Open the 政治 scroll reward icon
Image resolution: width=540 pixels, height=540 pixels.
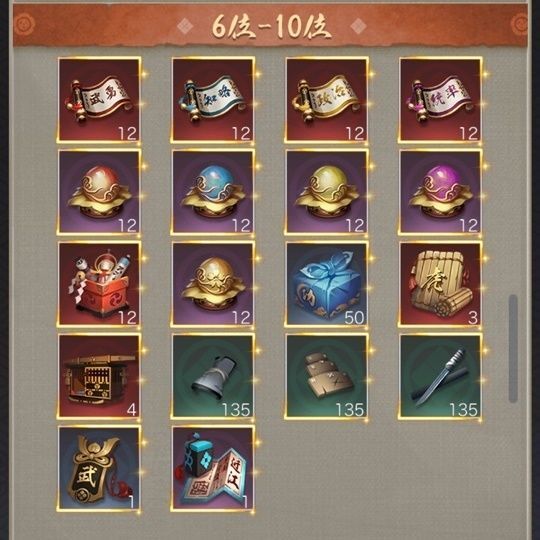coord(326,100)
